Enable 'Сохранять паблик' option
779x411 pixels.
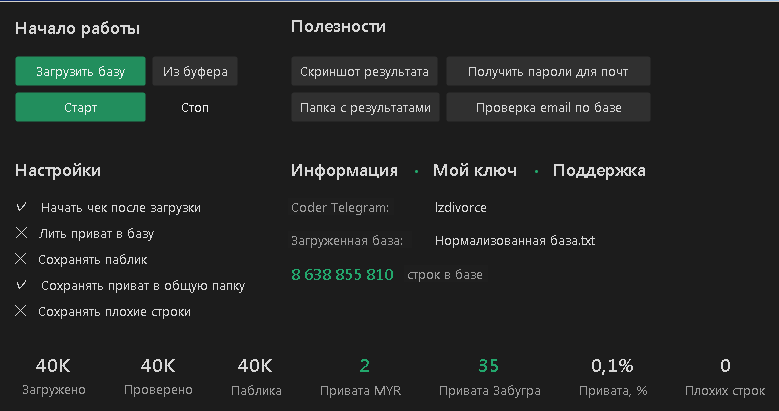[x=22, y=259]
